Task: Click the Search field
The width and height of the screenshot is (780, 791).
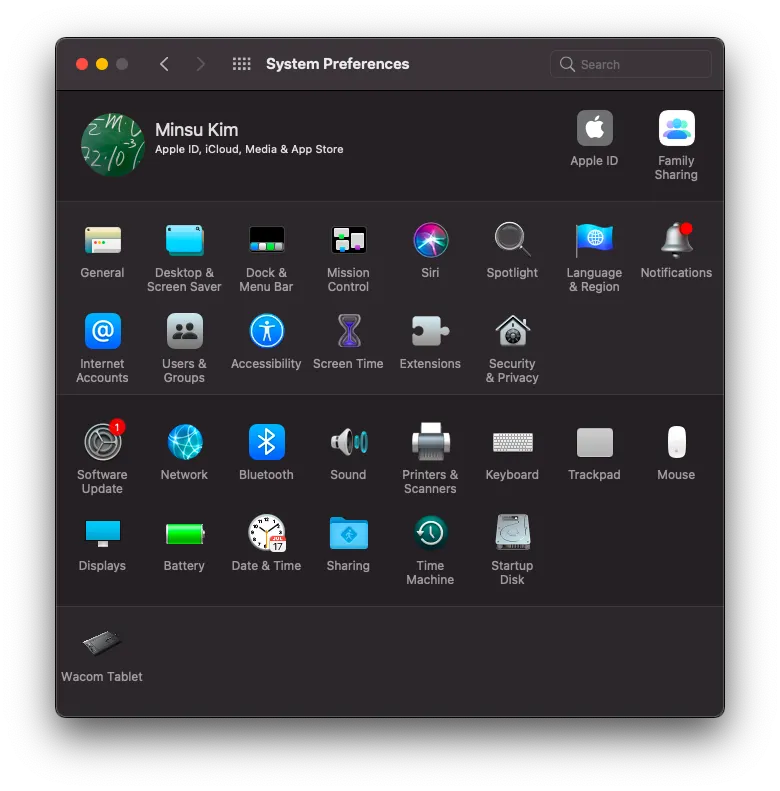Action: pyautogui.click(x=630, y=64)
